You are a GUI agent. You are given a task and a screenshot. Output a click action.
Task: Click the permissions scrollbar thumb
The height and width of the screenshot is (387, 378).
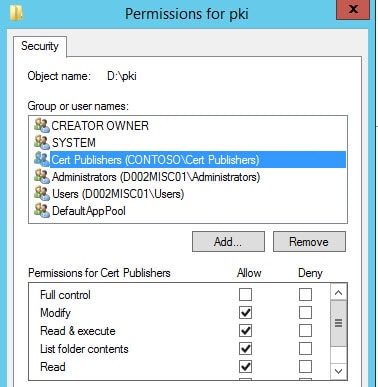(338, 323)
